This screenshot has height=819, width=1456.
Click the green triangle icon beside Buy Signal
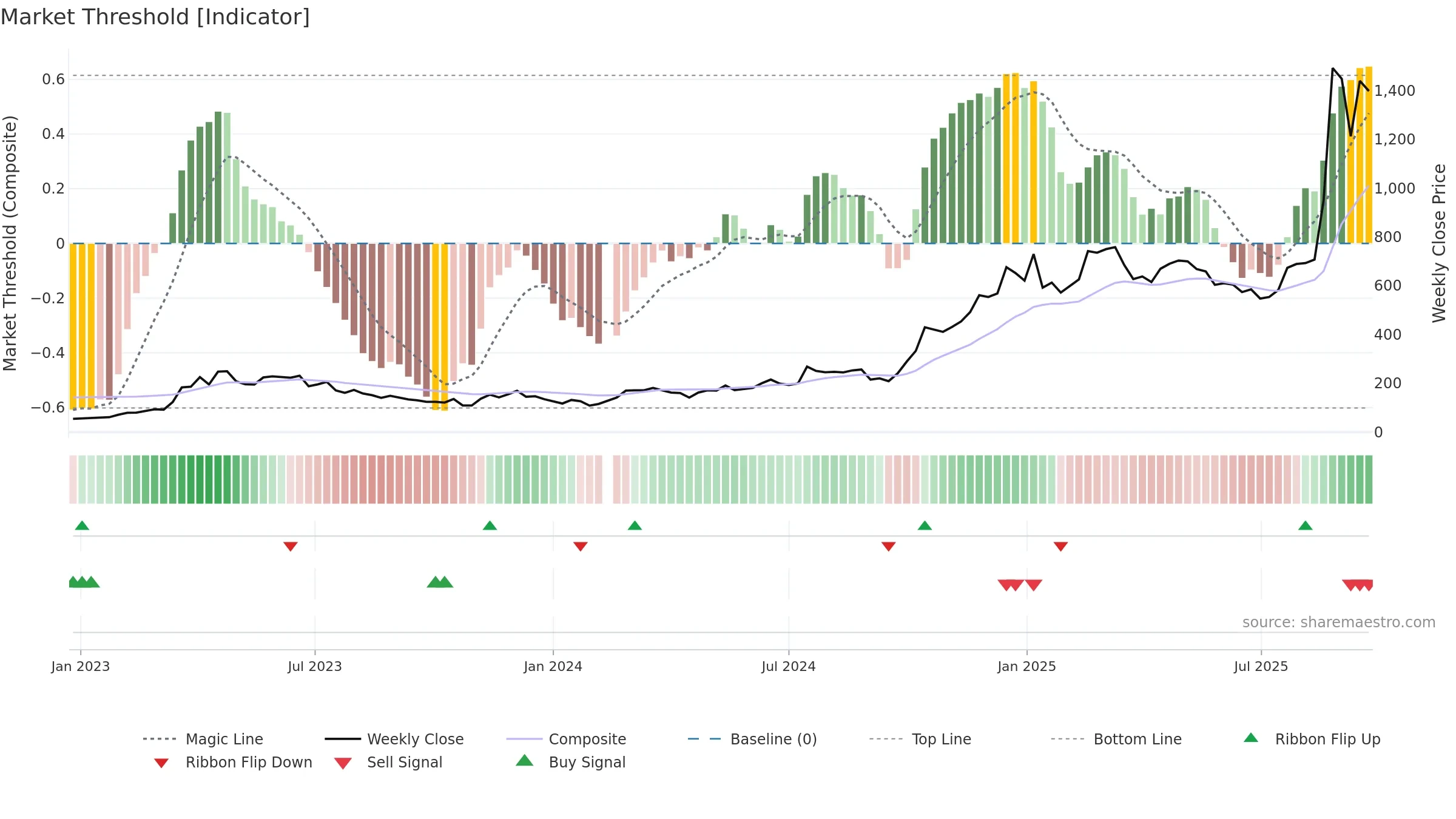(525, 760)
